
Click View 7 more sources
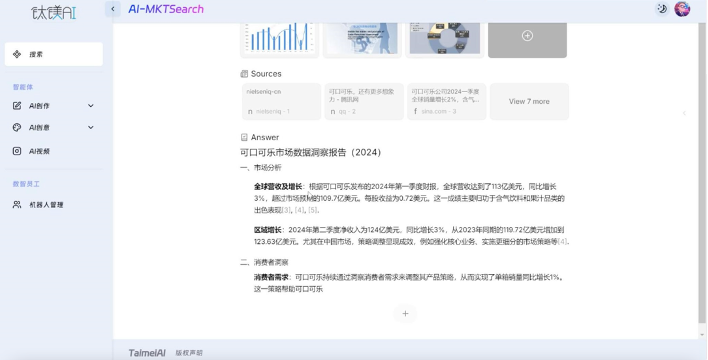tap(529, 102)
